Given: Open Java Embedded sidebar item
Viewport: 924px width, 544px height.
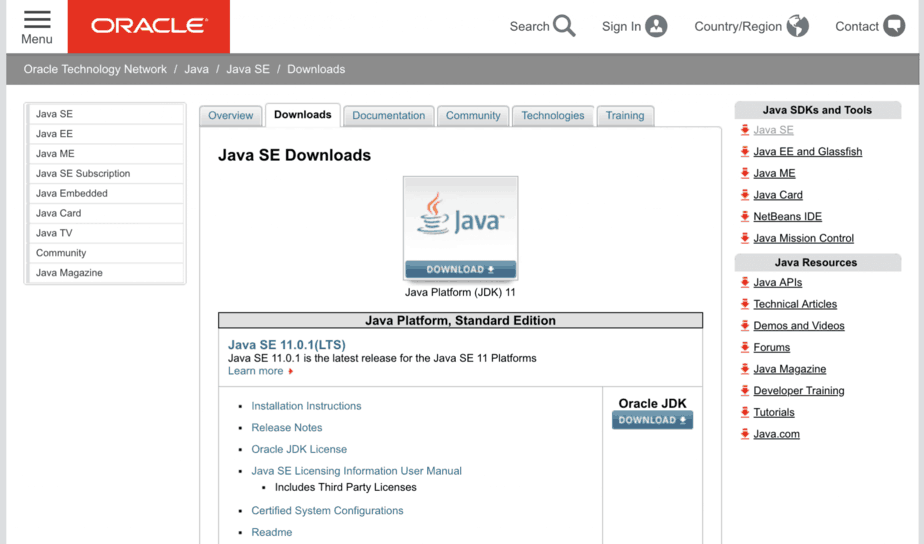Looking at the screenshot, I should [x=106, y=193].
